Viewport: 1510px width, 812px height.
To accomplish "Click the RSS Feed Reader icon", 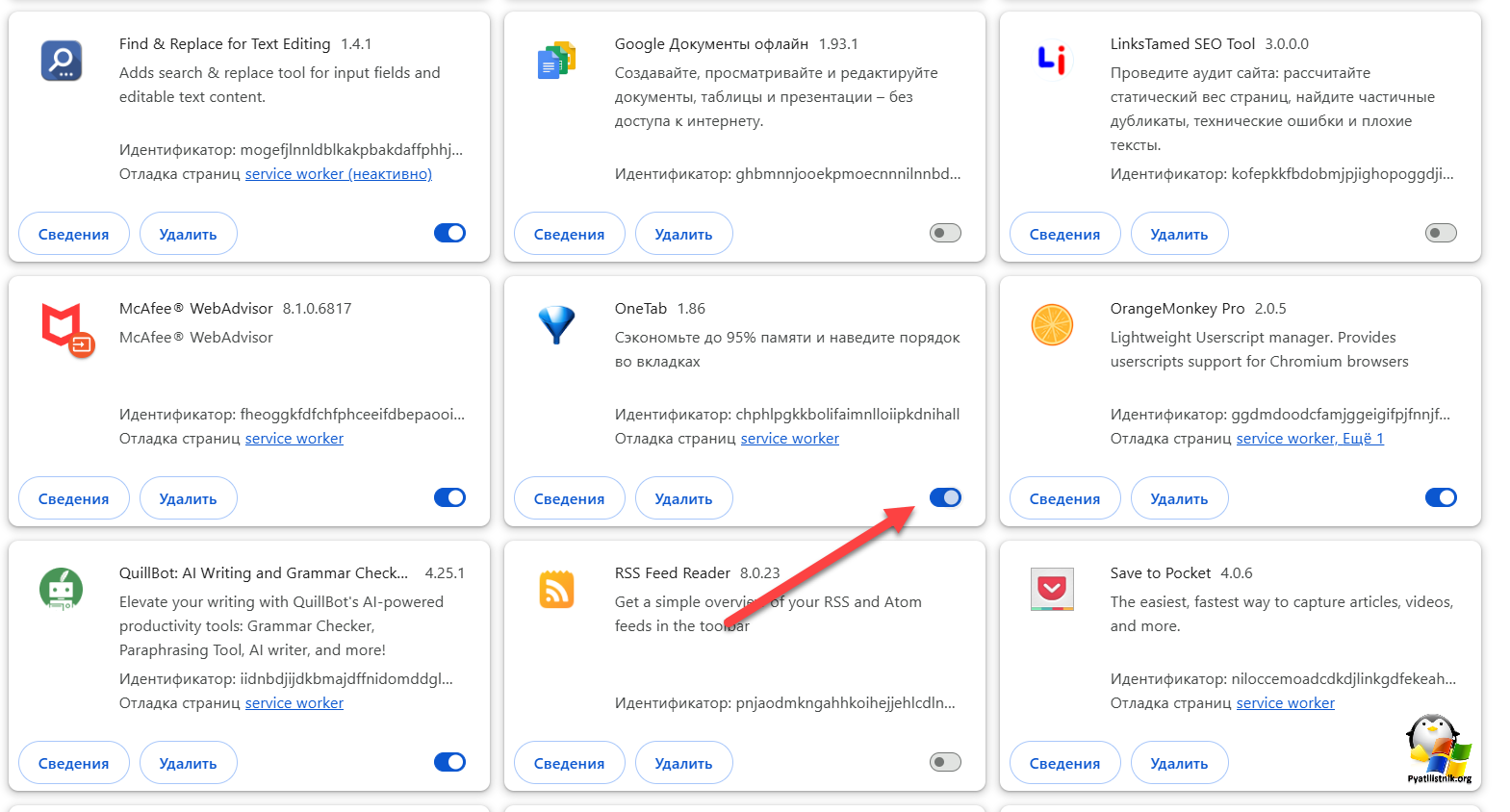I will tap(556, 590).
